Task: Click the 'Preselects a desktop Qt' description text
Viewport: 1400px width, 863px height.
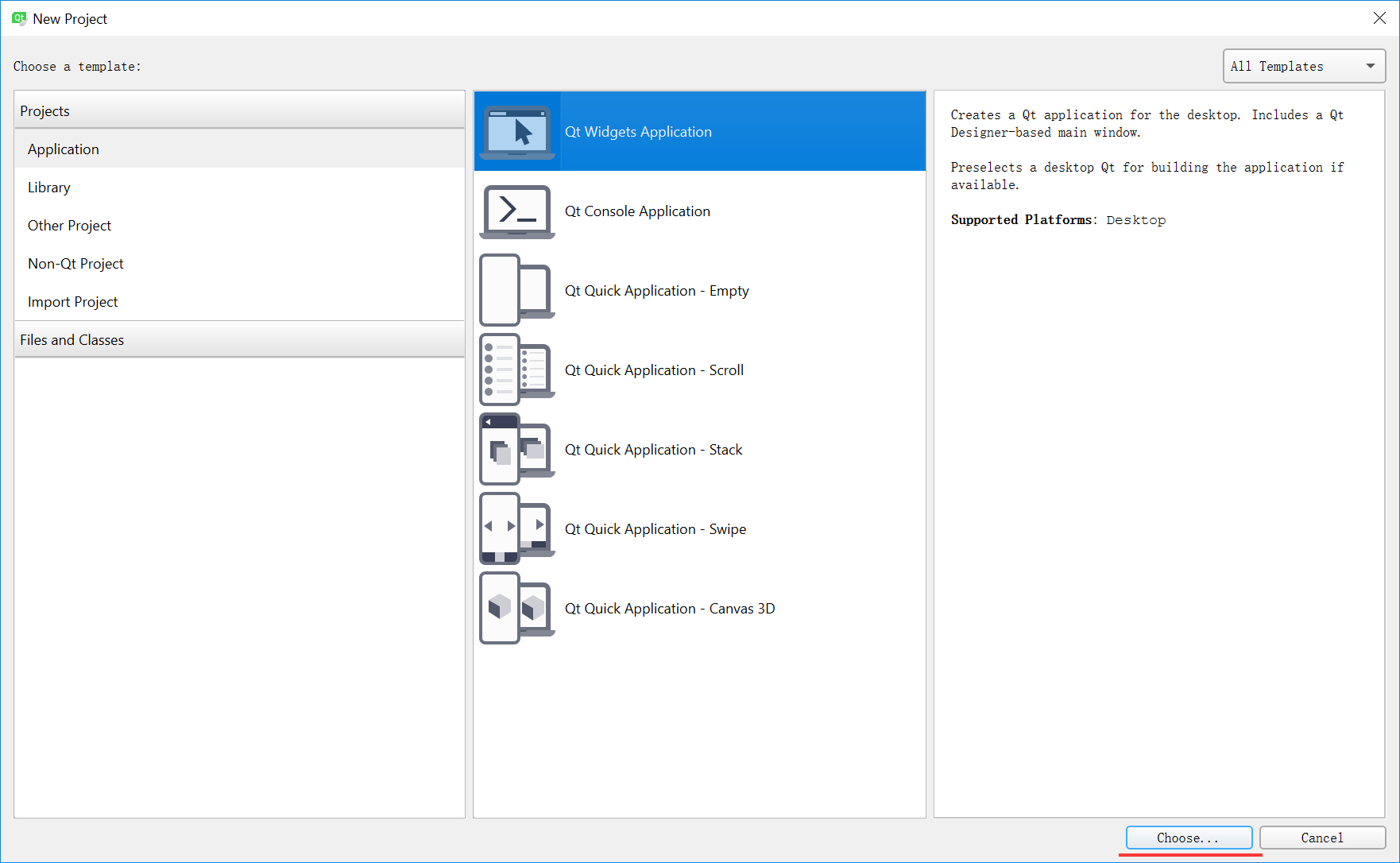Action: (1147, 176)
